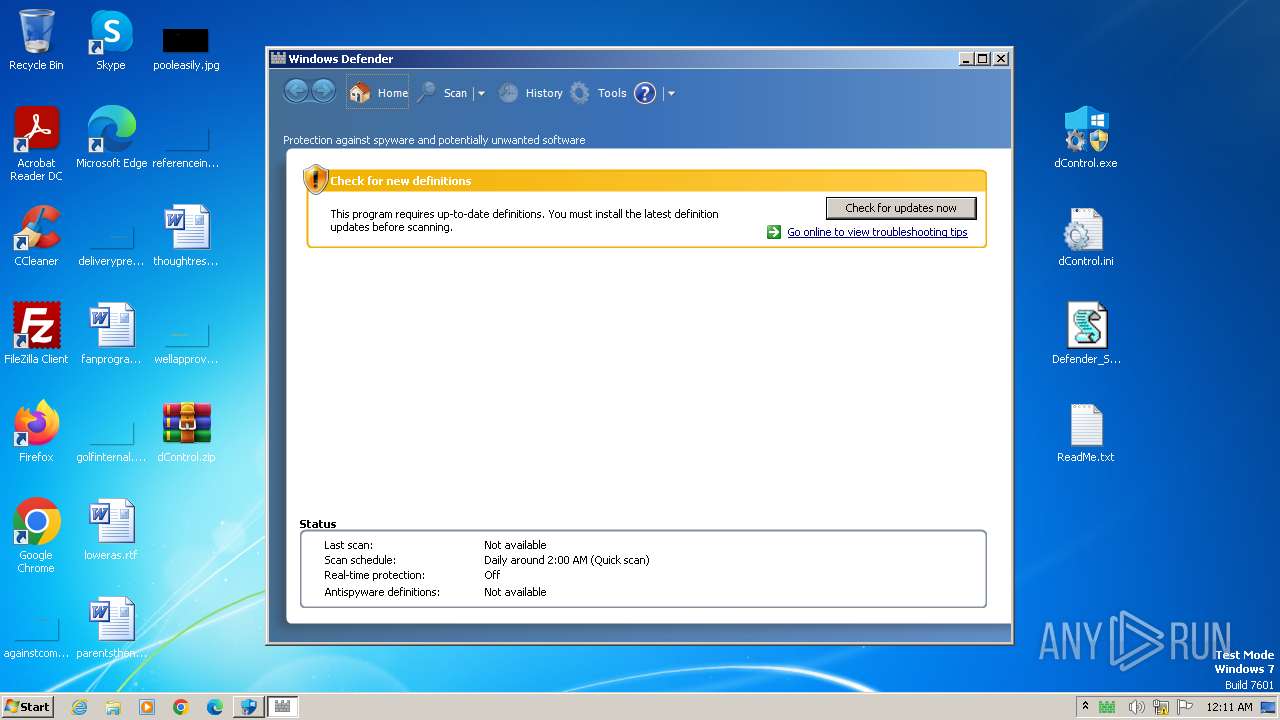Select the Last scan status row
The width and height of the screenshot is (1280, 720).
[435, 545]
